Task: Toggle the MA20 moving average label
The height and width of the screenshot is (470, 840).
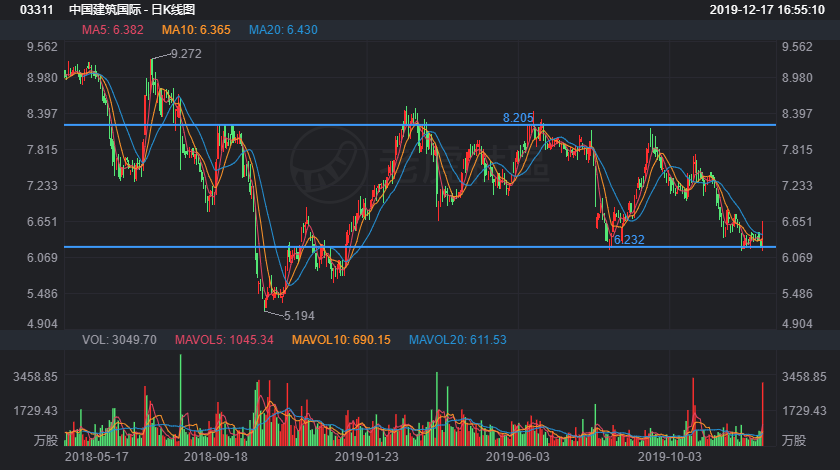Action: coord(283,30)
